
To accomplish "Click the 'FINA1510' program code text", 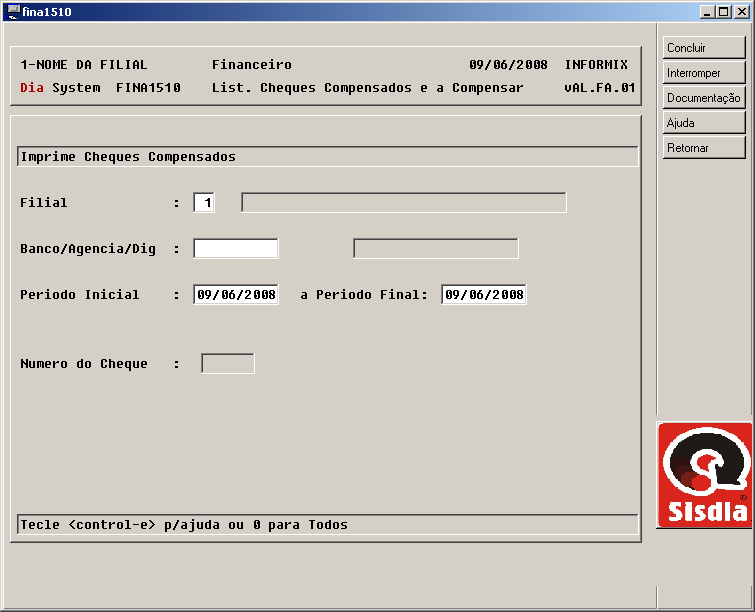I will click(148, 88).
